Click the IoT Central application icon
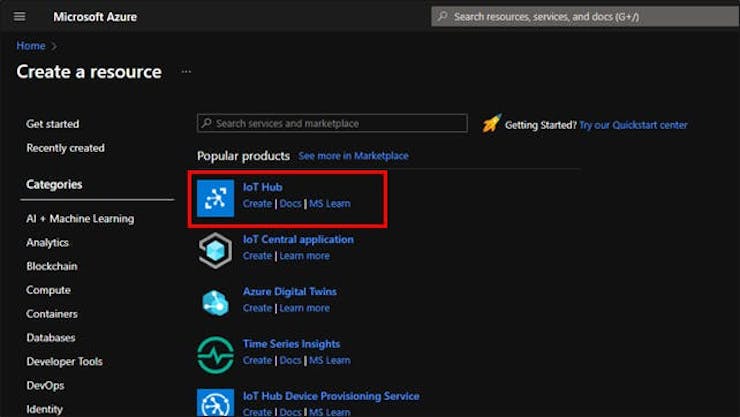 pos(215,250)
